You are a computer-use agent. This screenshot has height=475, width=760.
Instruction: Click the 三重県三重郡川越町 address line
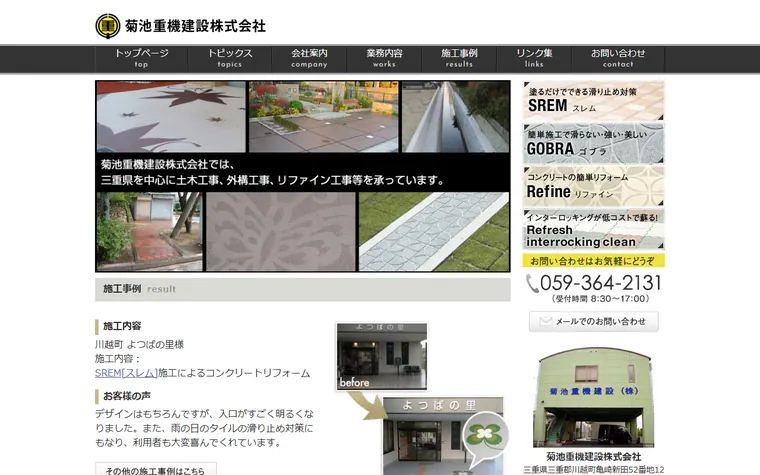[594, 470]
